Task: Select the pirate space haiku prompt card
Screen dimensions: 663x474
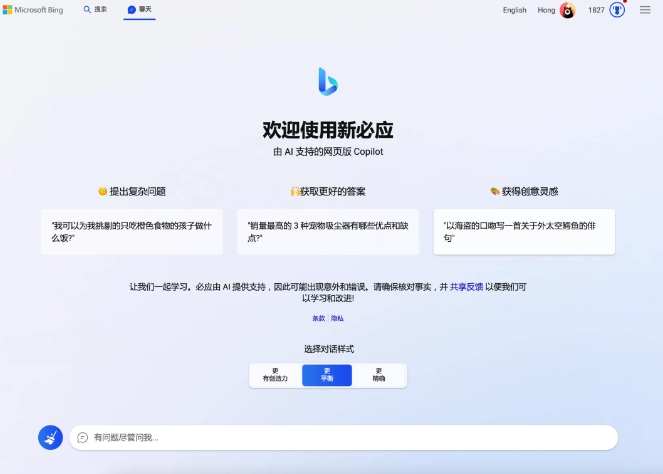Action: [x=523, y=232]
